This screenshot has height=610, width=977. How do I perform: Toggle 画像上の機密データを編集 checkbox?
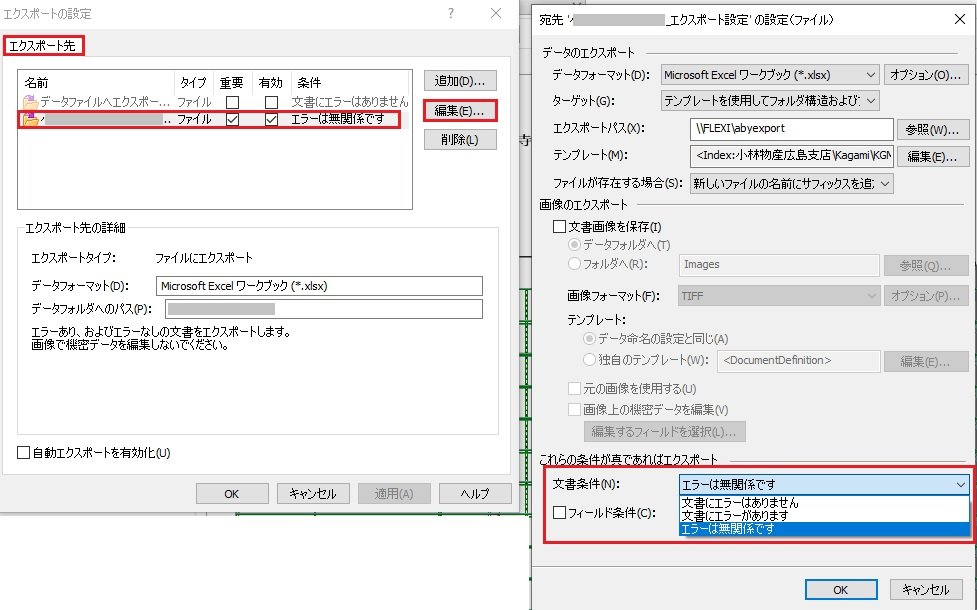[x=574, y=409]
